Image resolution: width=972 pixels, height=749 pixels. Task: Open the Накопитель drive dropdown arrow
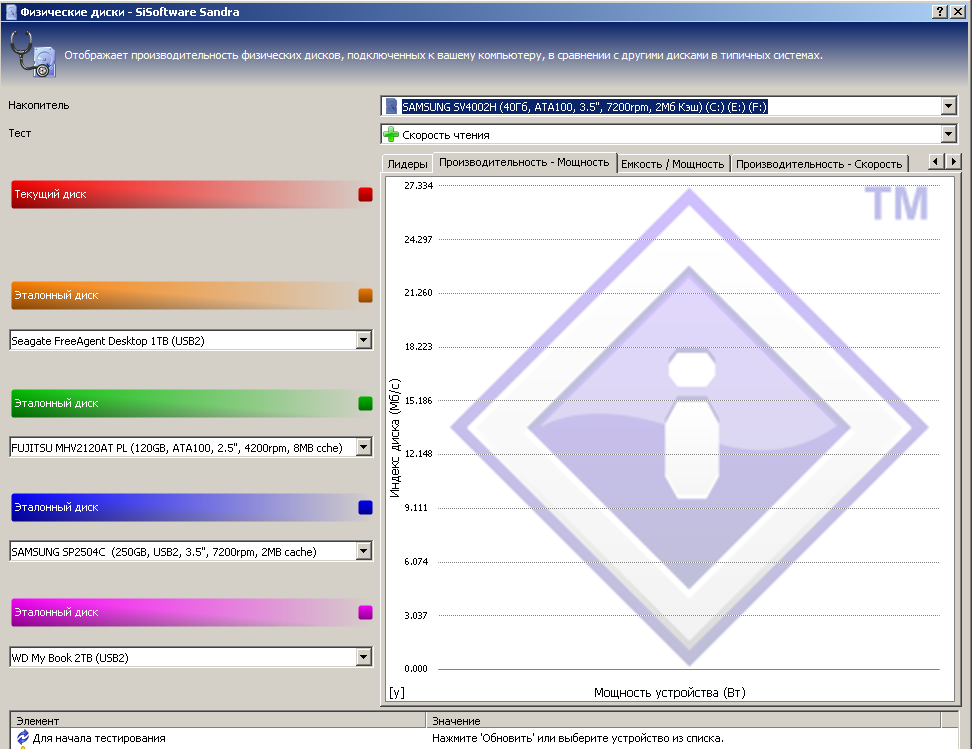click(948, 107)
